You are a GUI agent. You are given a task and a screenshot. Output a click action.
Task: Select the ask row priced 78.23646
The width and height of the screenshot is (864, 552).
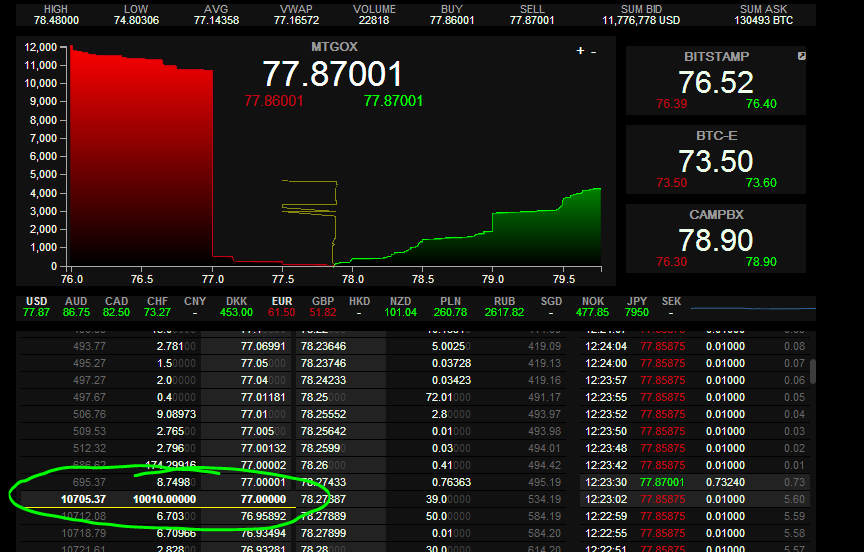click(x=431, y=347)
